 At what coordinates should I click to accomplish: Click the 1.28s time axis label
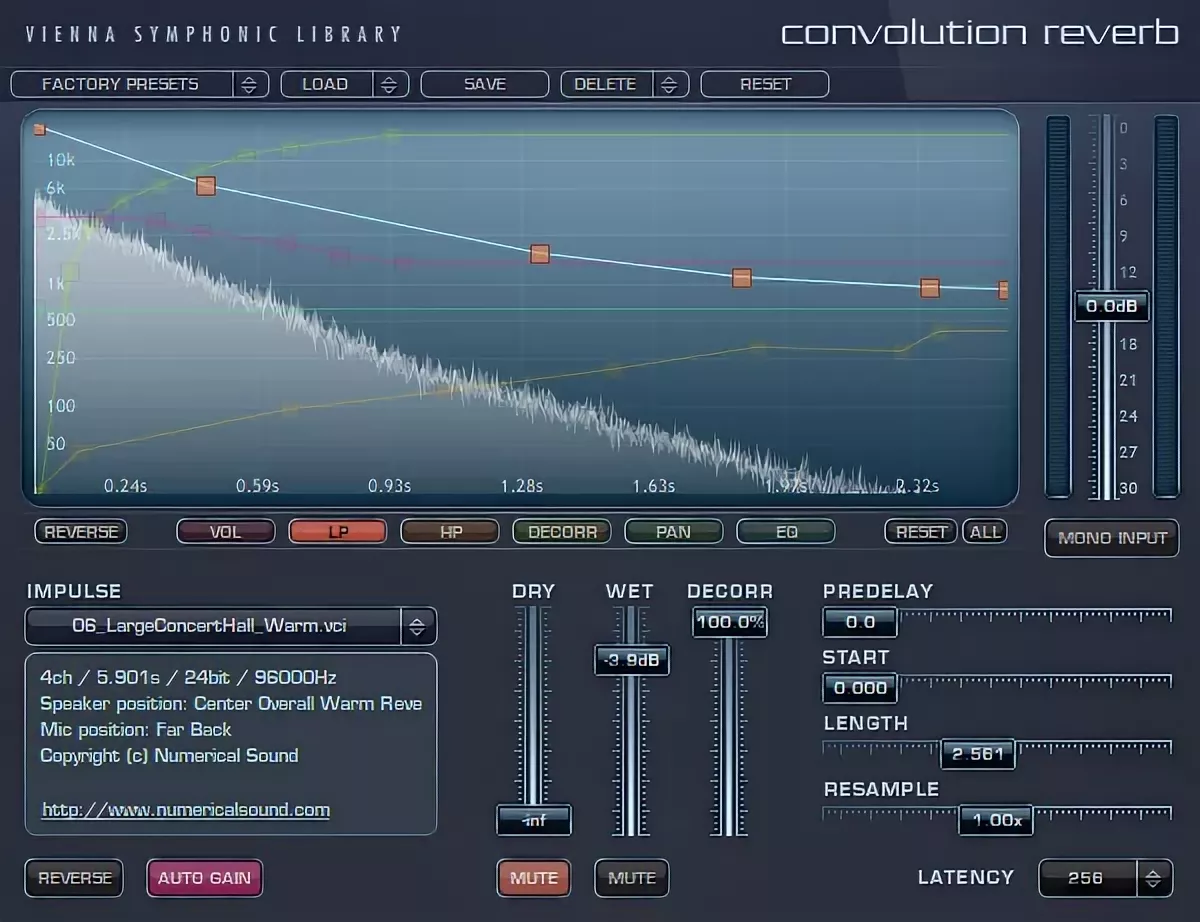click(x=522, y=486)
